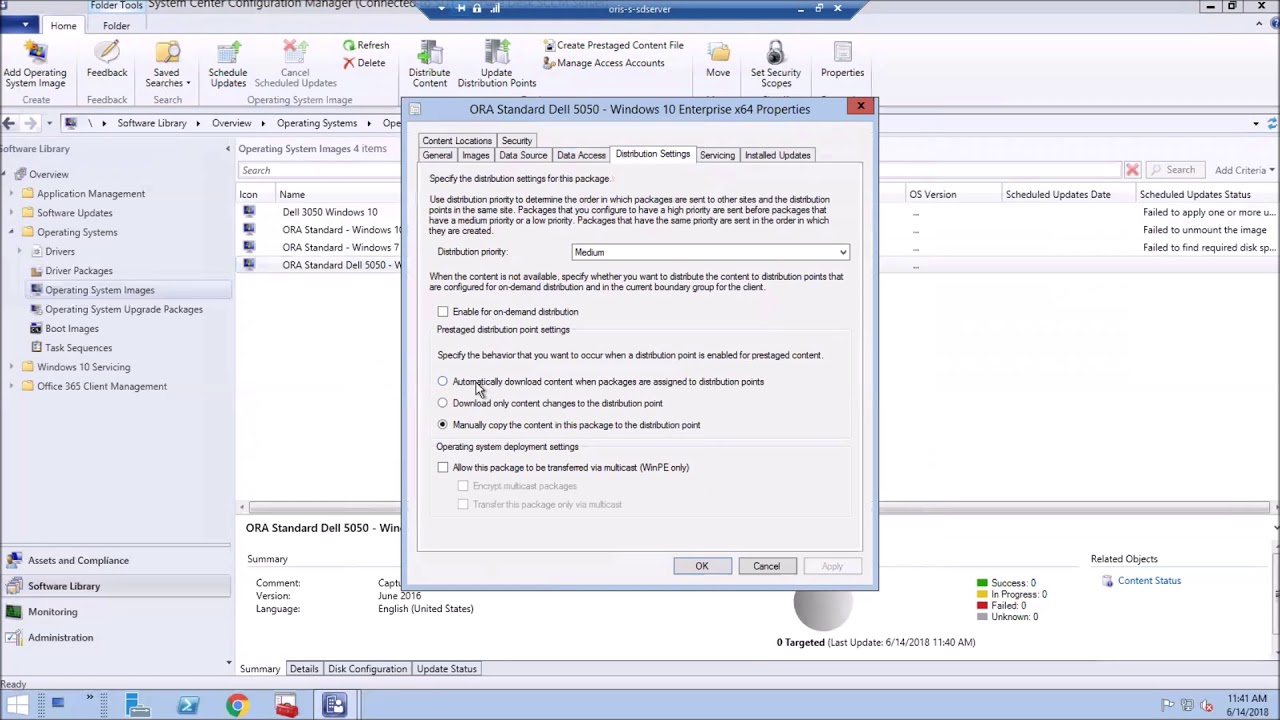Click Cancel in properties dialog

(766, 566)
